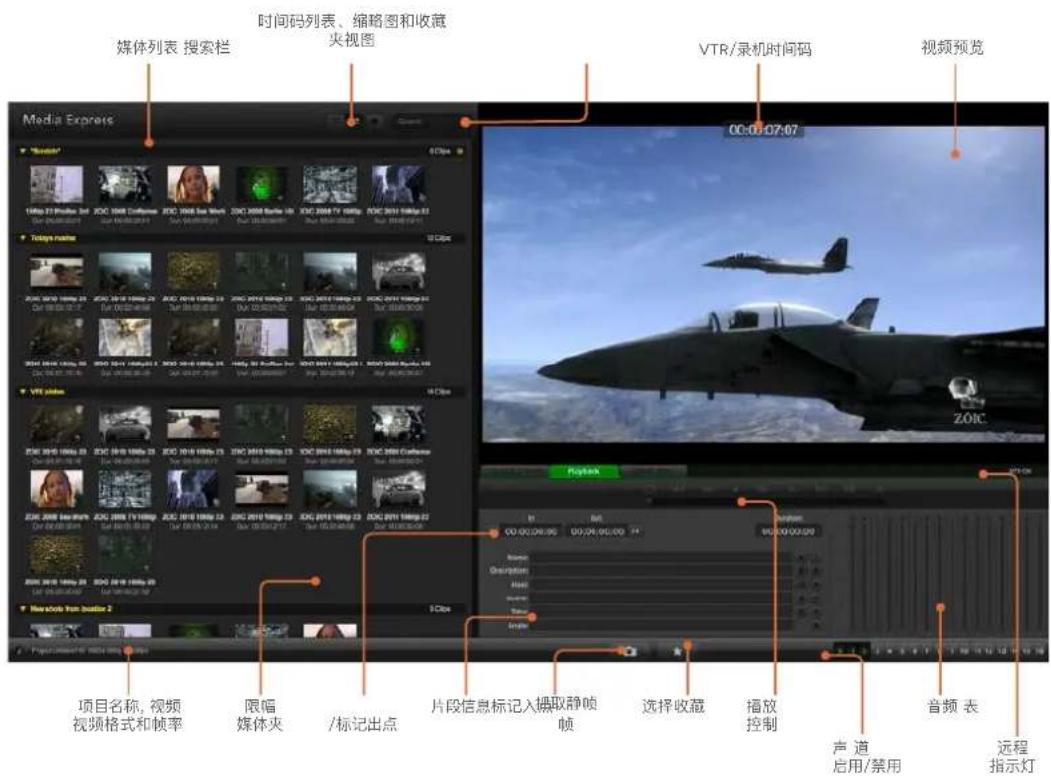The image size is (1051, 779).
Task: Click the '6 Clips' count on Scratch bin
Action: click(440, 152)
